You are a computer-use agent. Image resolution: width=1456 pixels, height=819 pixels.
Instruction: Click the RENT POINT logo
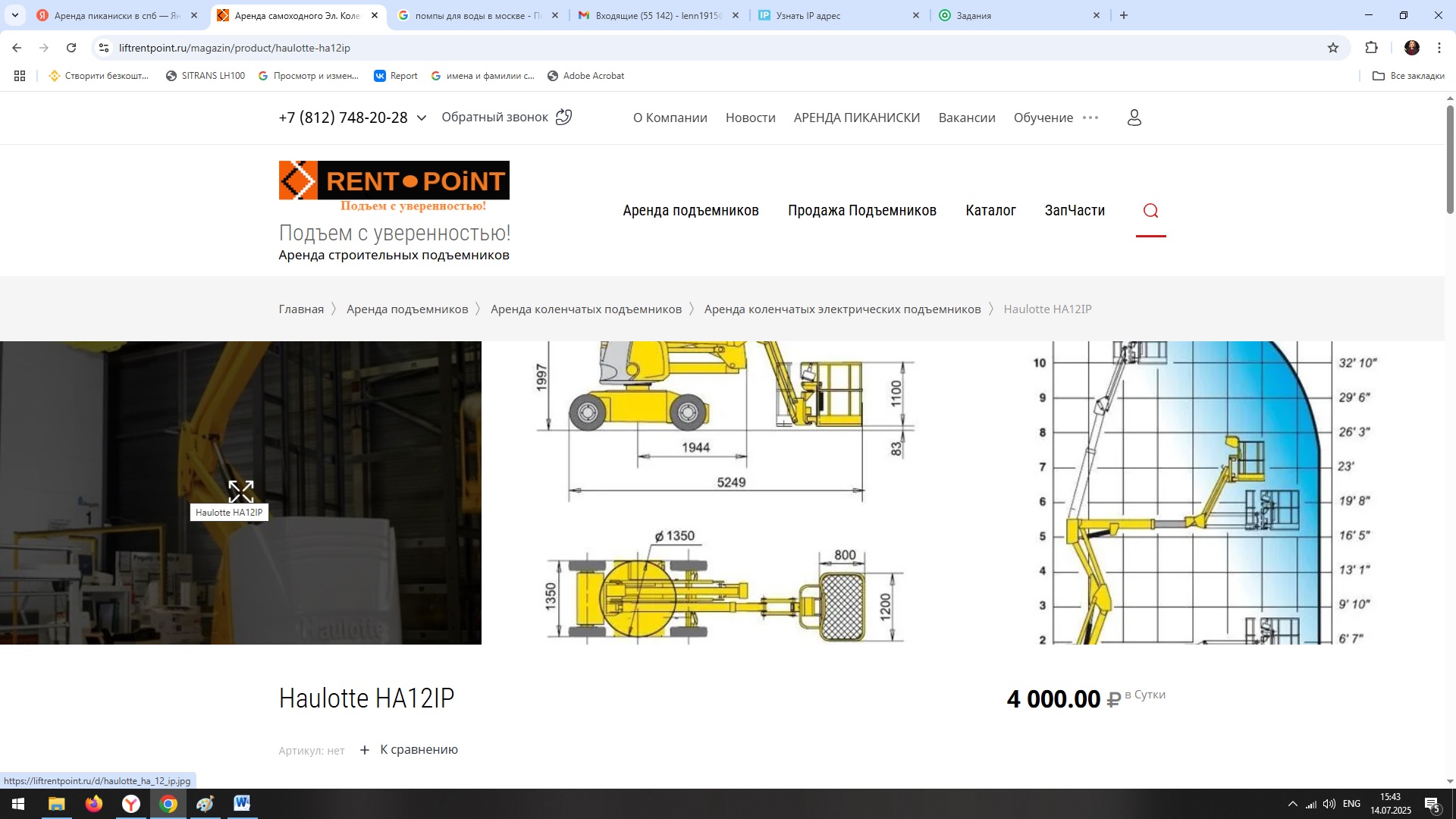point(394,186)
